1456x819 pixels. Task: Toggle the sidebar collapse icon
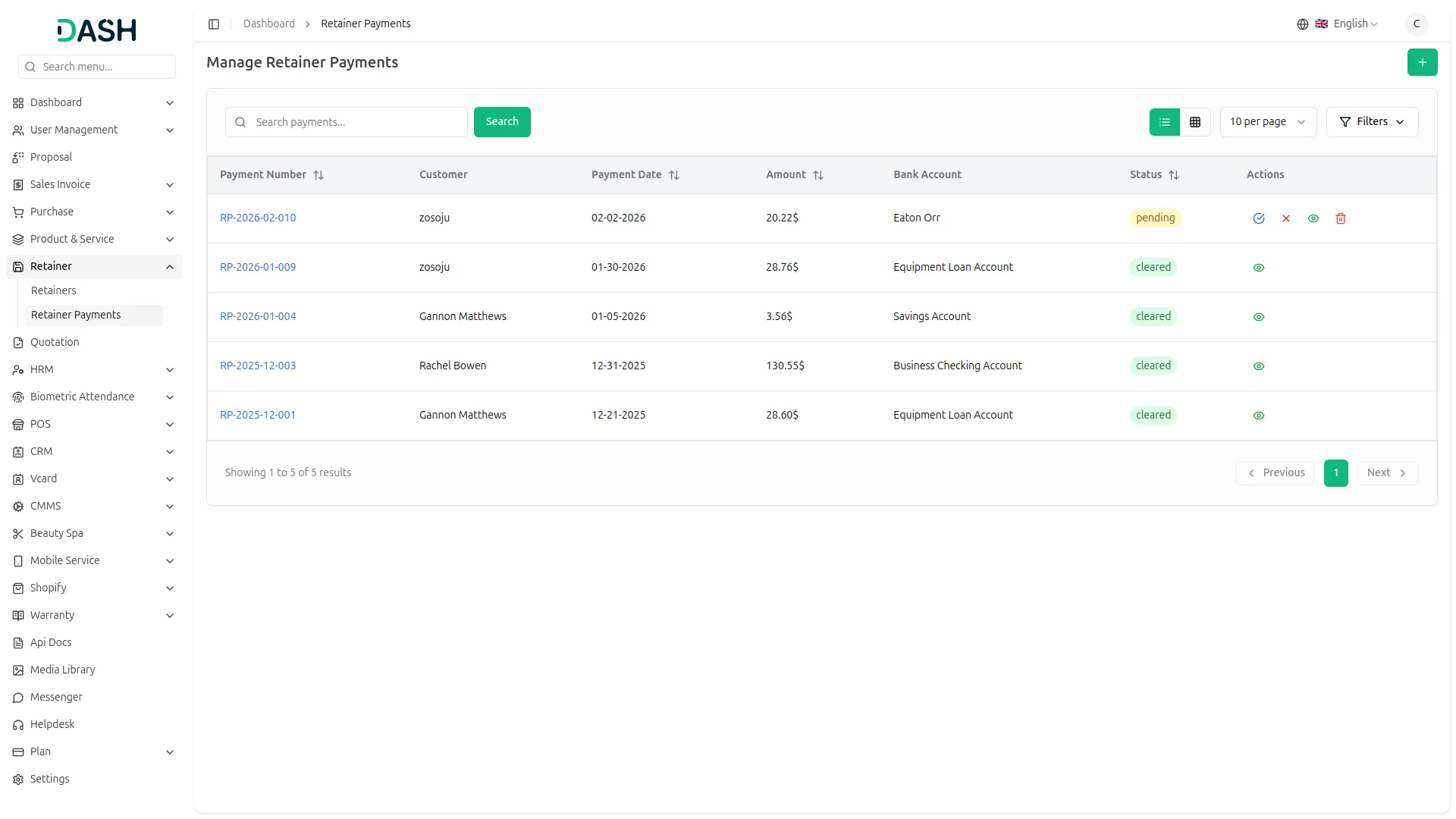(x=214, y=24)
